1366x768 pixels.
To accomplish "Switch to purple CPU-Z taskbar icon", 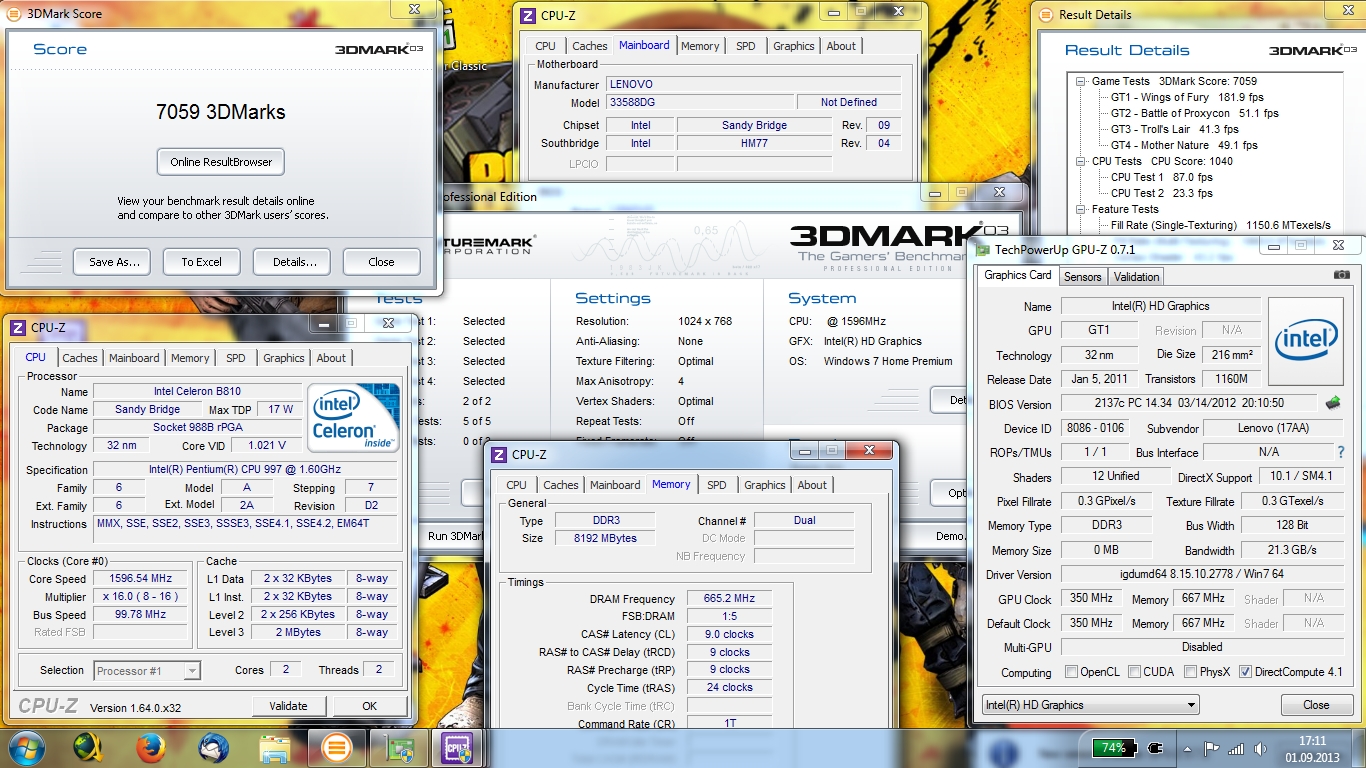I will click(x=459, y=747).
